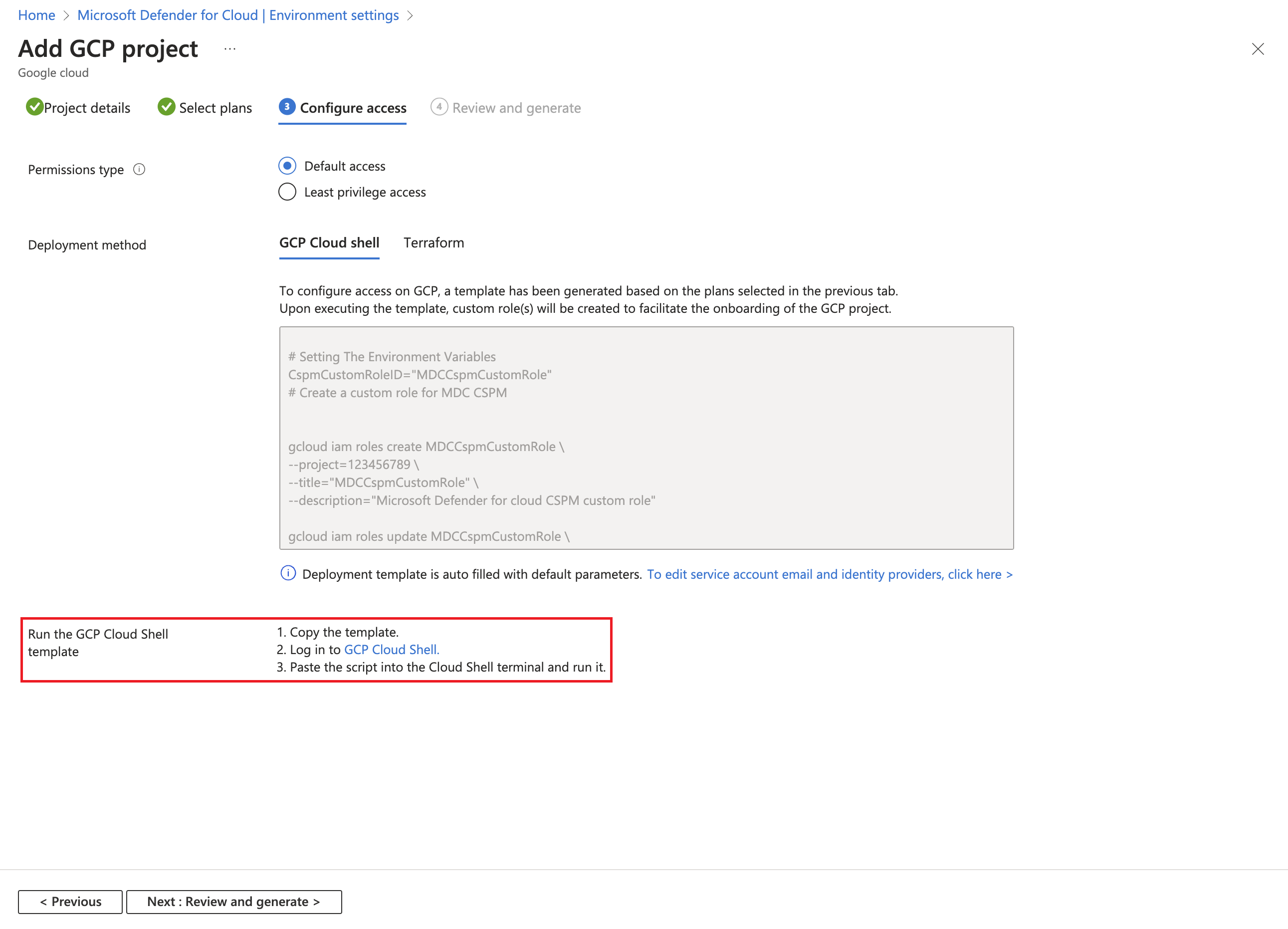Click the Previous button
The image size is (1288, 929).
coord(70,902)
